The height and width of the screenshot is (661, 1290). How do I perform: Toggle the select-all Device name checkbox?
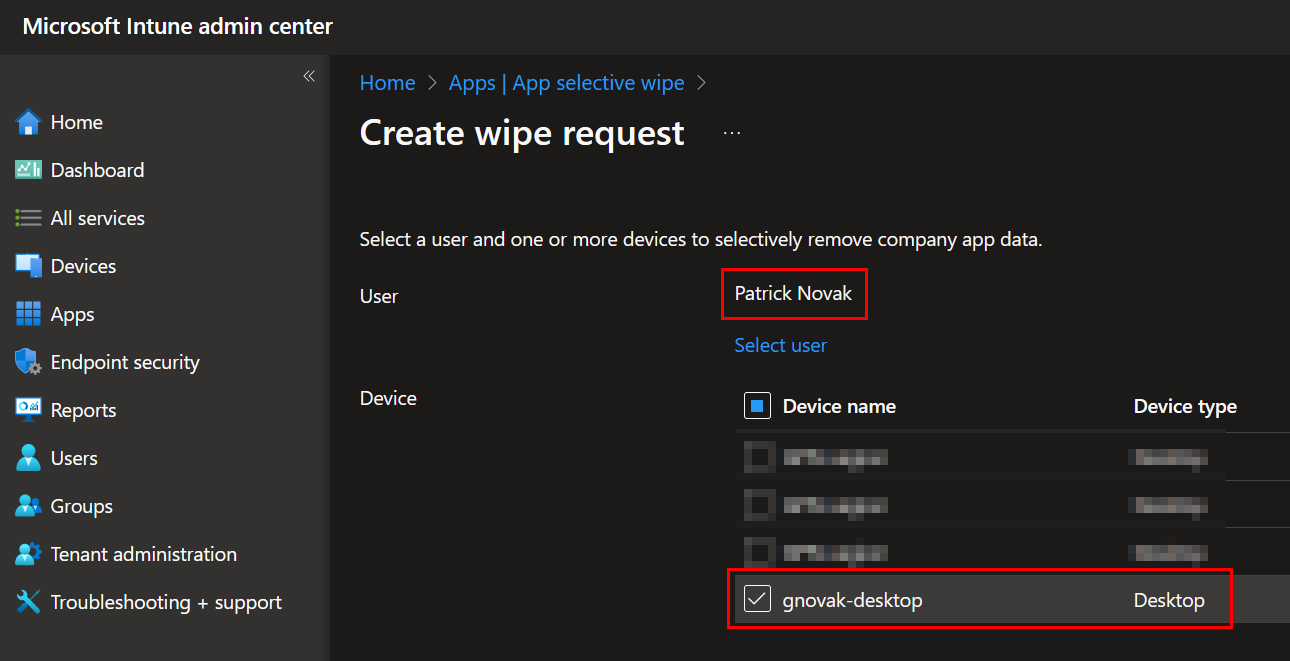pos(757,405)
